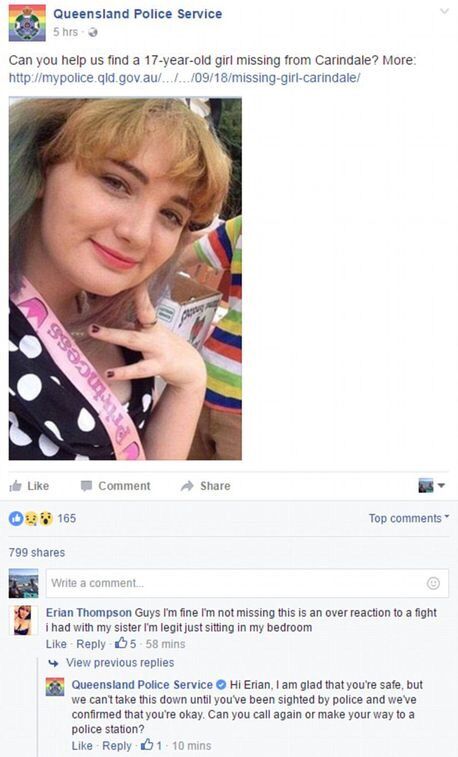The height and width of the screenshot is (757, 458).
Task: Open Erian Thompson's profile picture
Action: 24,619
